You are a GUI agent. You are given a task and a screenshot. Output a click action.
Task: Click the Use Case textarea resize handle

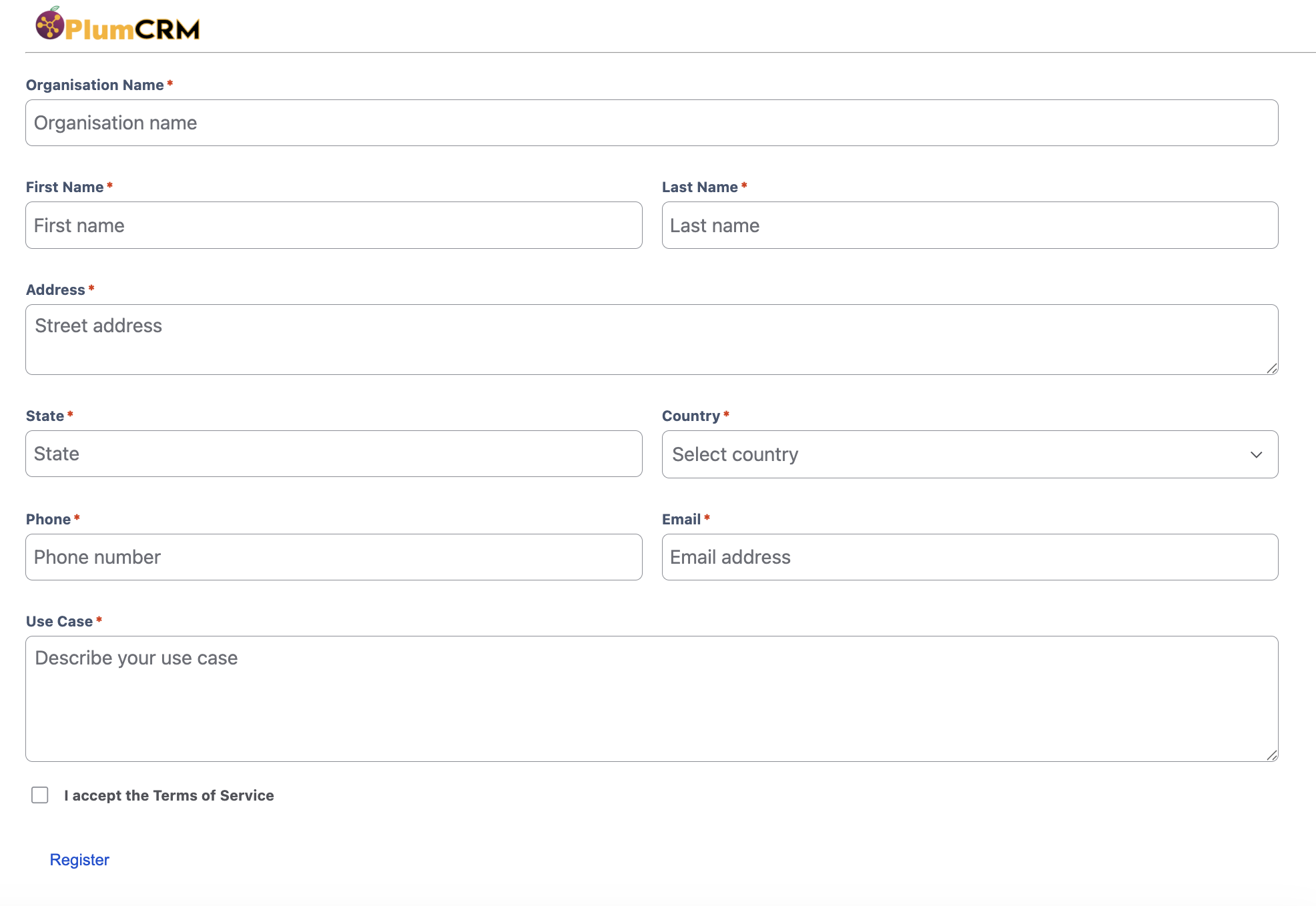click(1272, 755)
